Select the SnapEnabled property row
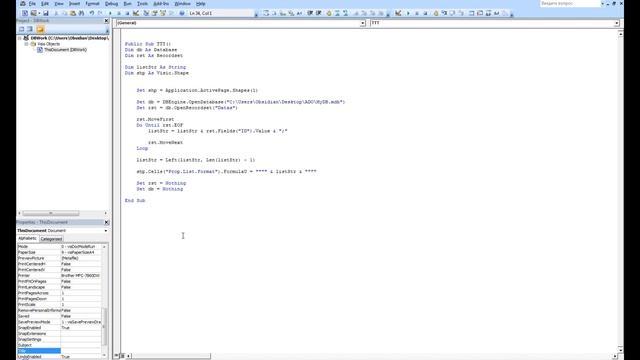 click(59, 328)
